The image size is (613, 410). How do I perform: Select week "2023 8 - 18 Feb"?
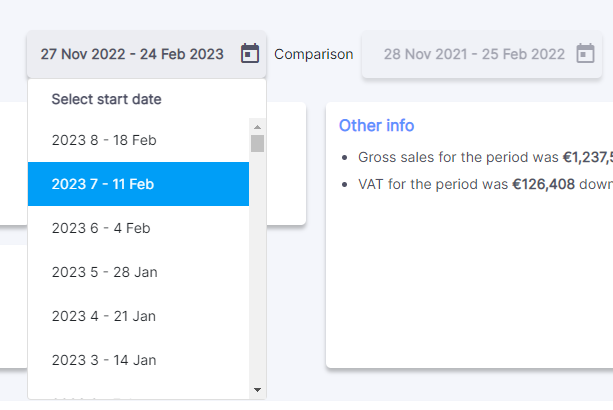pyautogui.click(x=104, y=140)
